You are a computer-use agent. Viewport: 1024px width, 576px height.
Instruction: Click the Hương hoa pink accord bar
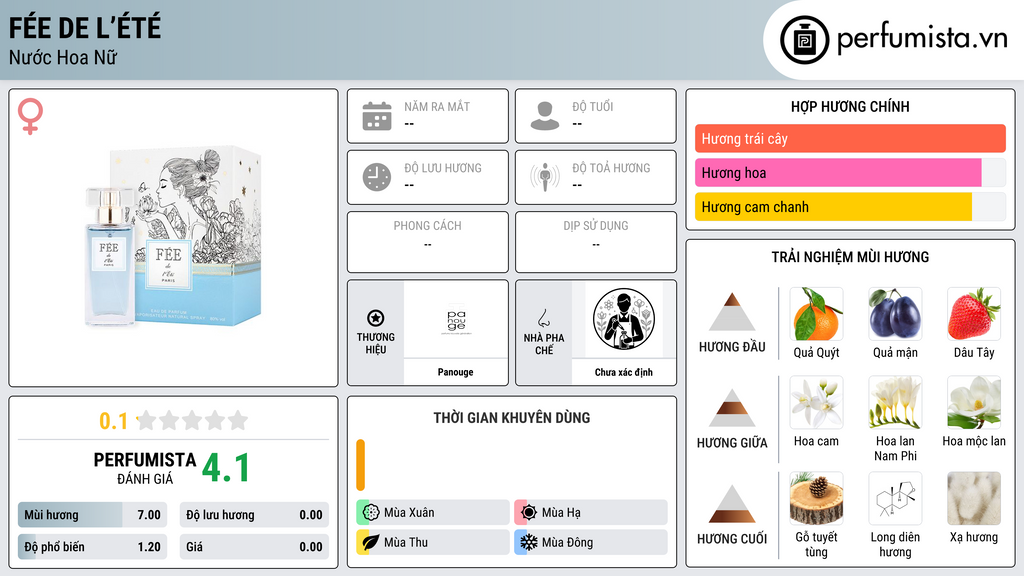pyautogui.click(x=850, y=172)
